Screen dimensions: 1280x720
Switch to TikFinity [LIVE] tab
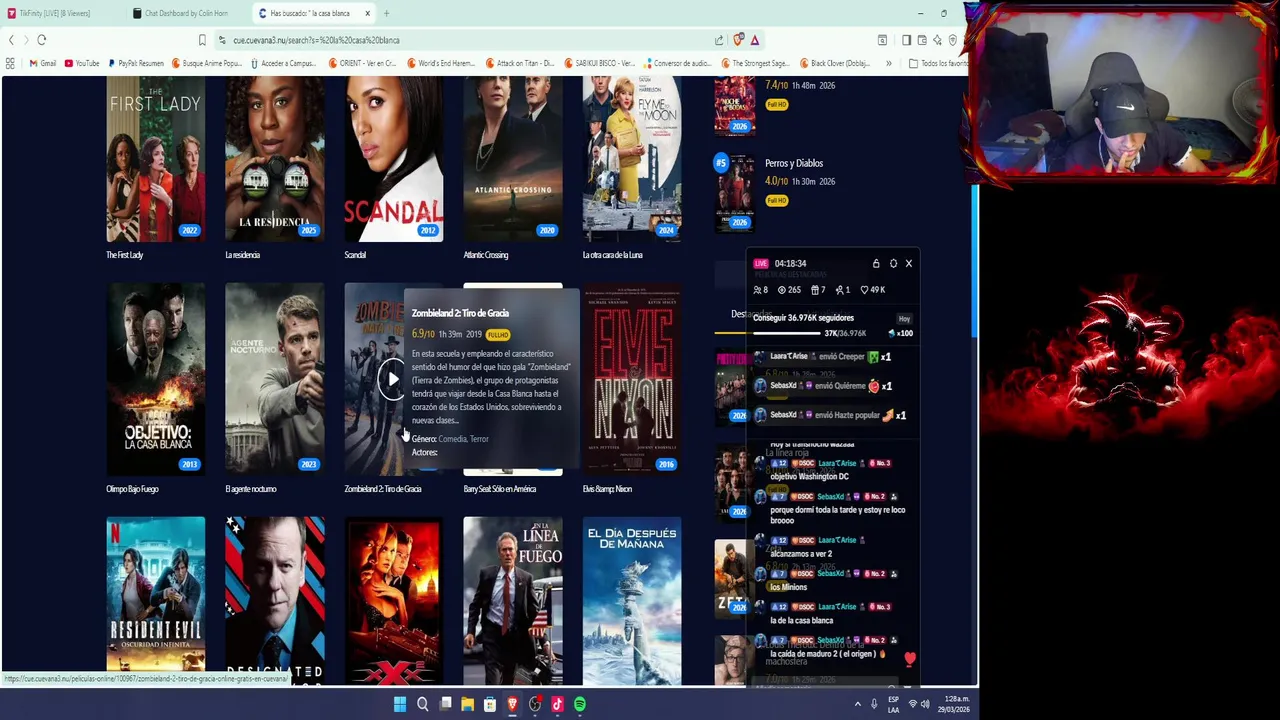pos(62,13)
